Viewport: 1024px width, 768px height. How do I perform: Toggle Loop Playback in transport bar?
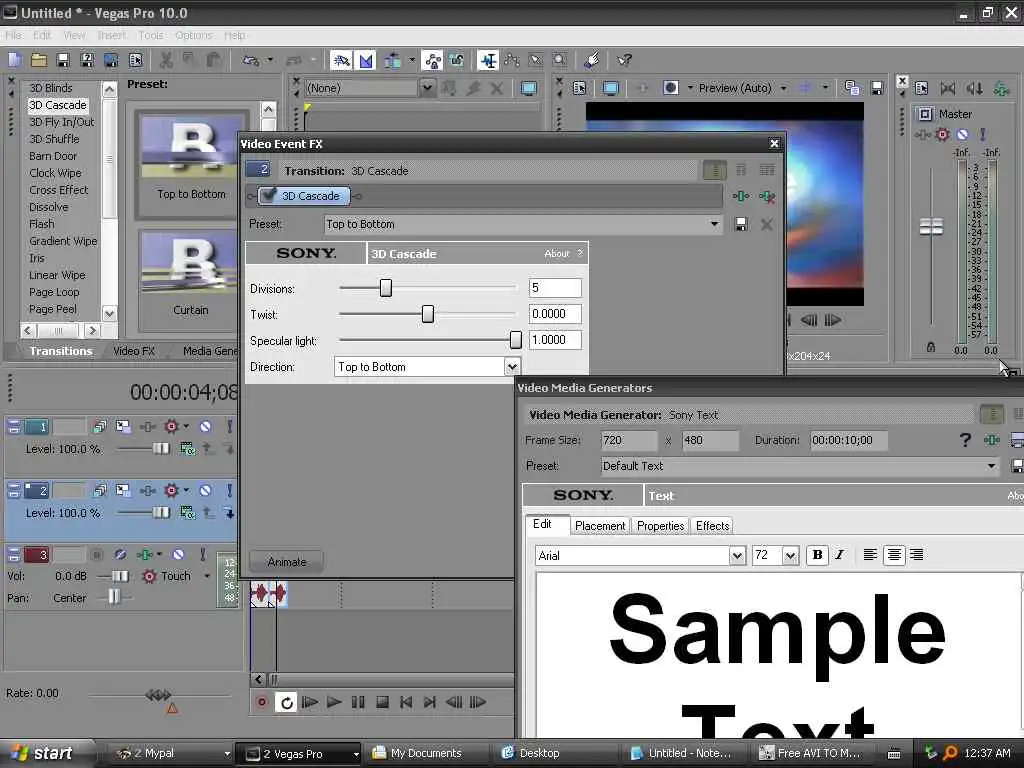(x=286, y=702)
